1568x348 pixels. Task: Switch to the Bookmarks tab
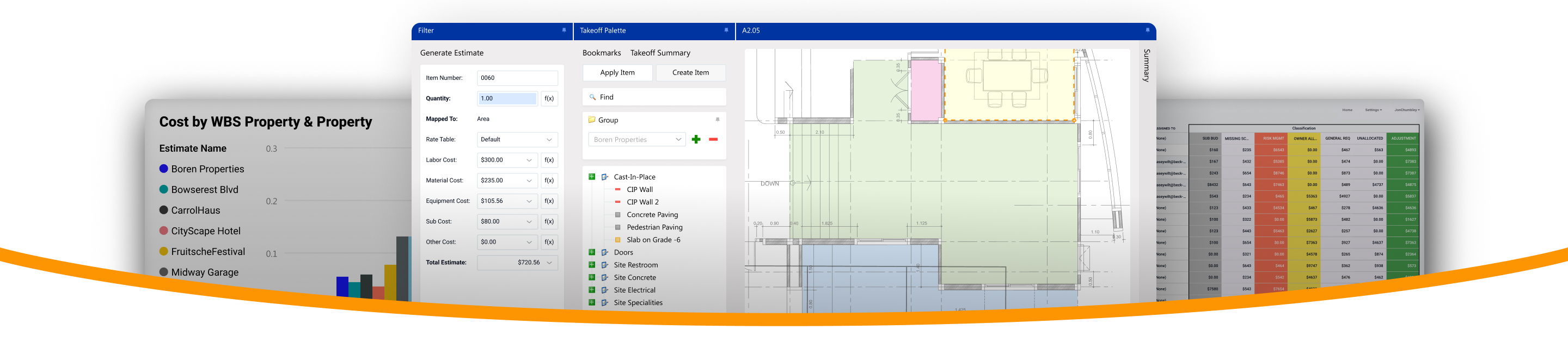click(x=602, y=53)
